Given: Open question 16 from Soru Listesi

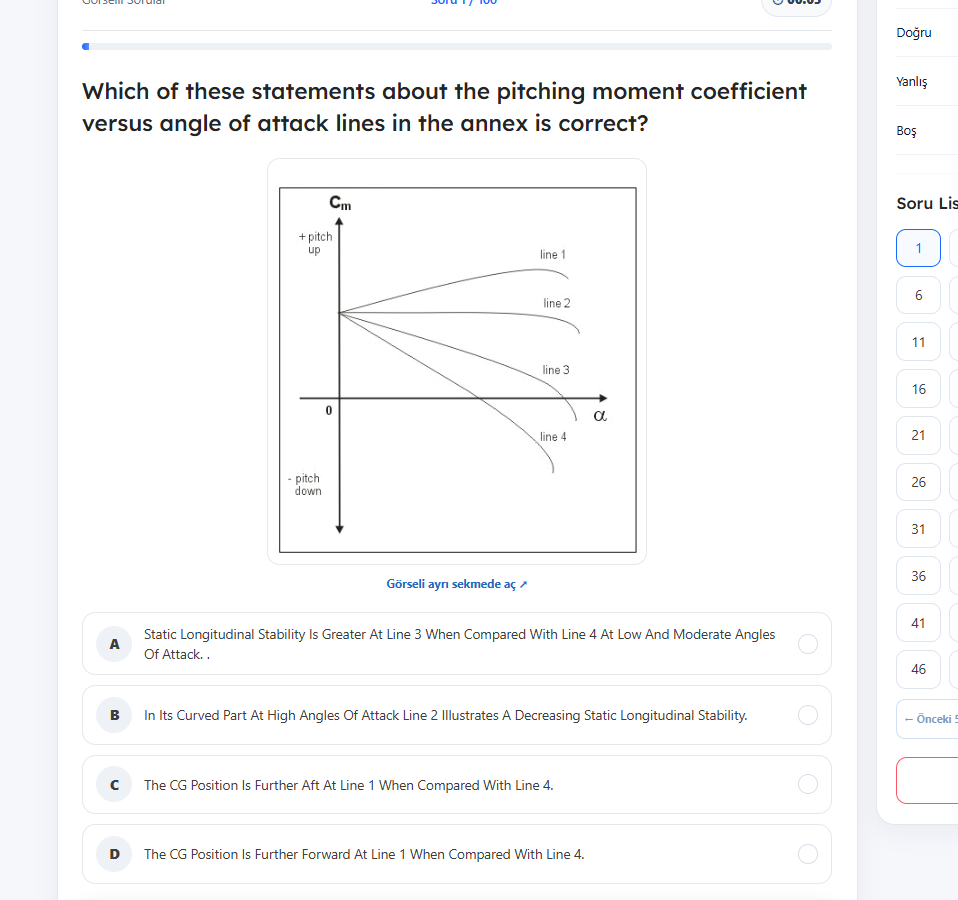Looking at the screenshot, I should [x=918, y=389].
